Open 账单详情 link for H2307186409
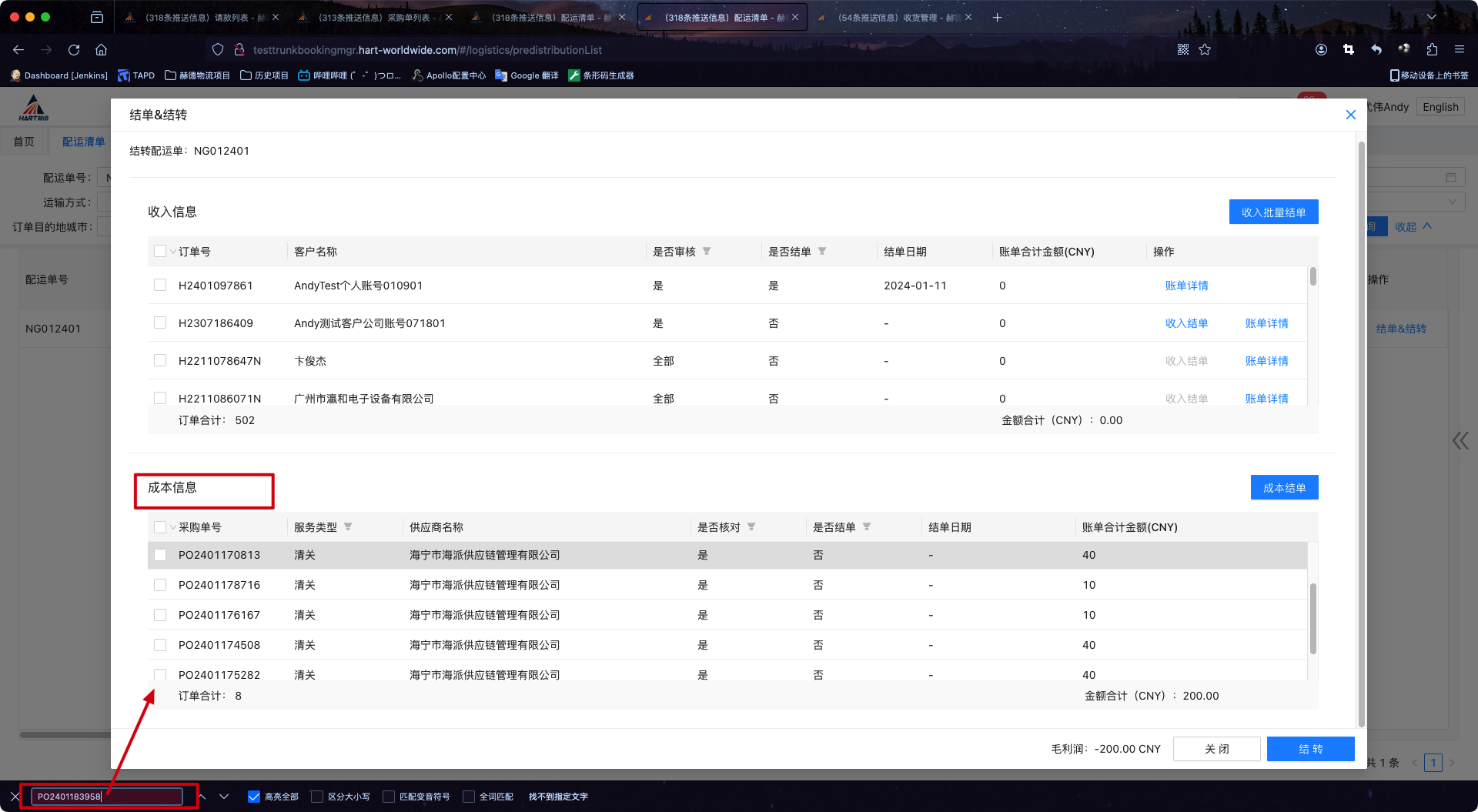The image size is (1478, 812). pyautogui.click(x=1266, y=323)
